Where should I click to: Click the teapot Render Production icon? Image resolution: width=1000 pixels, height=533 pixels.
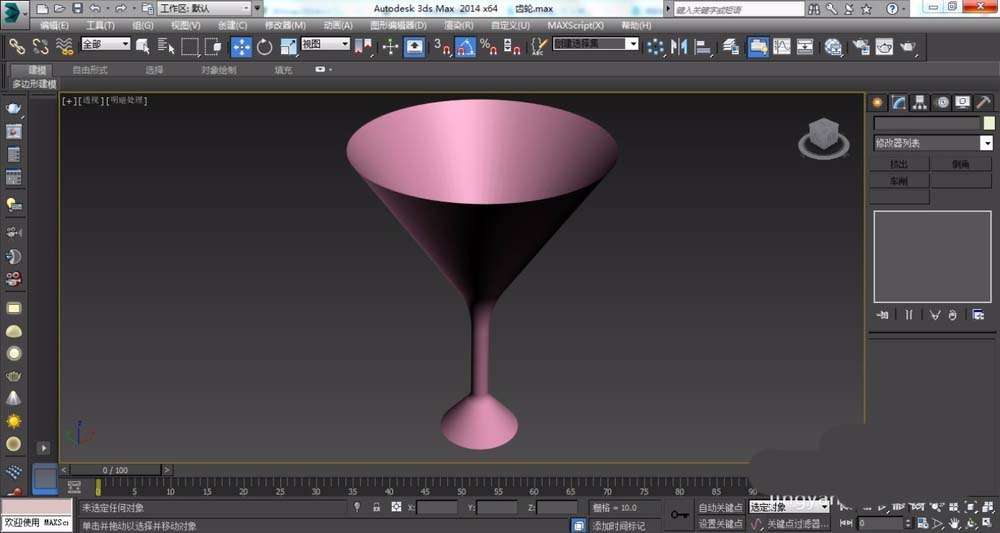pos(908,46)
